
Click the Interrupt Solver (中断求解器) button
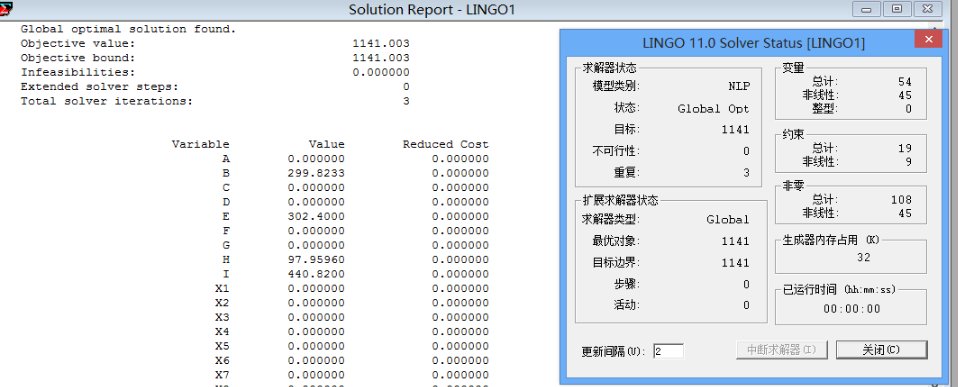pos(781,350)
